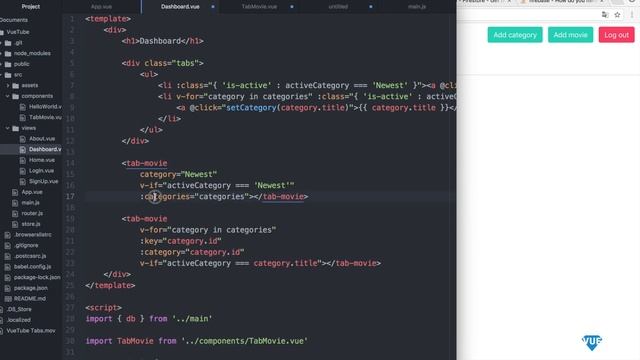640x360 pixels.
Task: Select VueTube Tabs.mov in the tree
Action: 31,331
